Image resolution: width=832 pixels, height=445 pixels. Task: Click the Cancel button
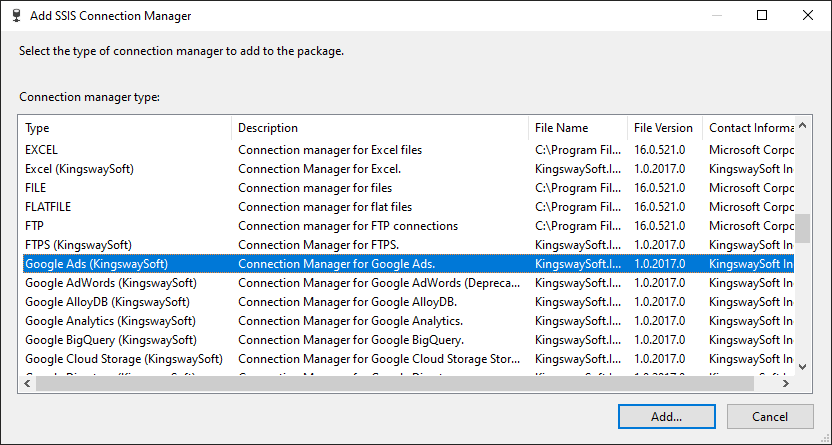(x=769, y=416)
